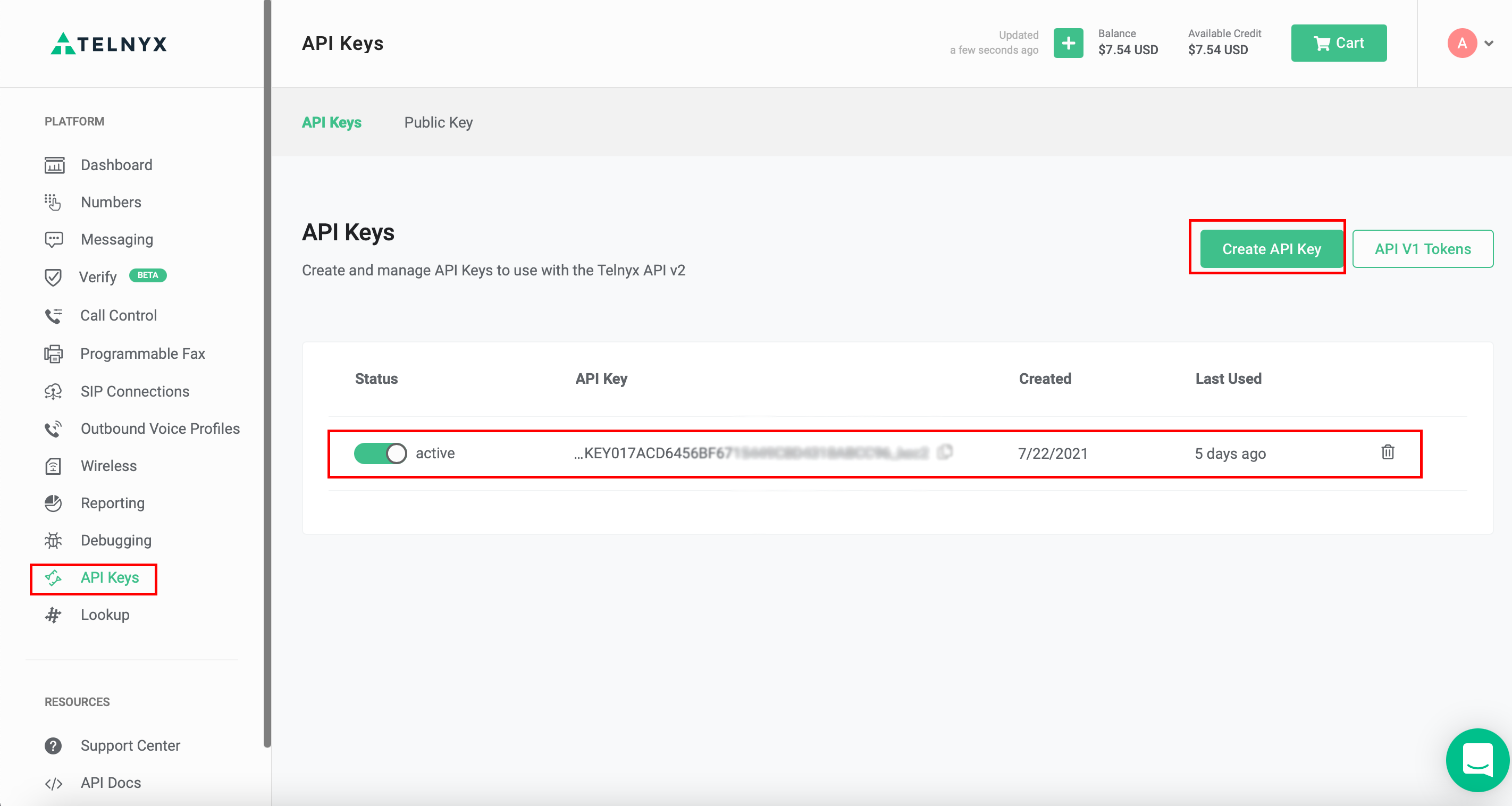The height and width of the screenshot is (806, 1512).
Task: Click the Dashboard sidebar icon
Action: pos(55,165)
